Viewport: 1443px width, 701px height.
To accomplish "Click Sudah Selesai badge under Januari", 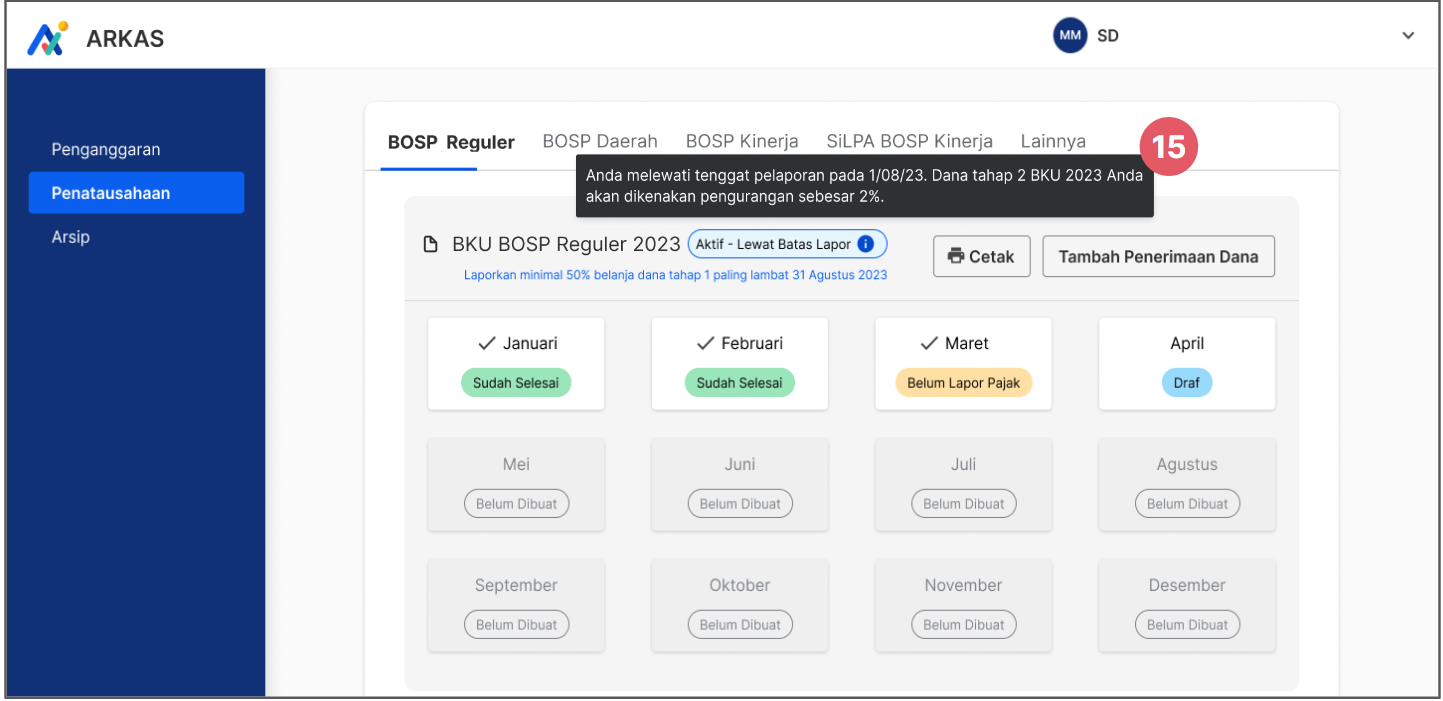I will [x=516, y=383].
